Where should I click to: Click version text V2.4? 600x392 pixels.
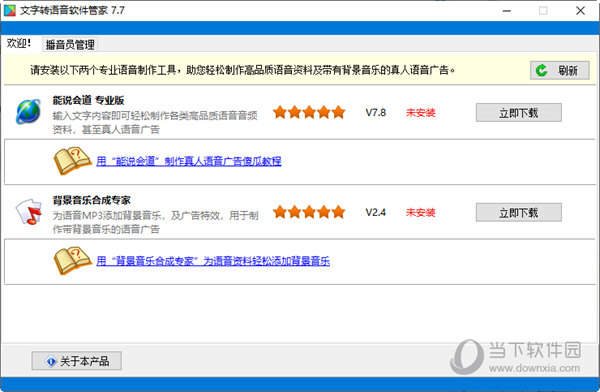tap(376, 212)
